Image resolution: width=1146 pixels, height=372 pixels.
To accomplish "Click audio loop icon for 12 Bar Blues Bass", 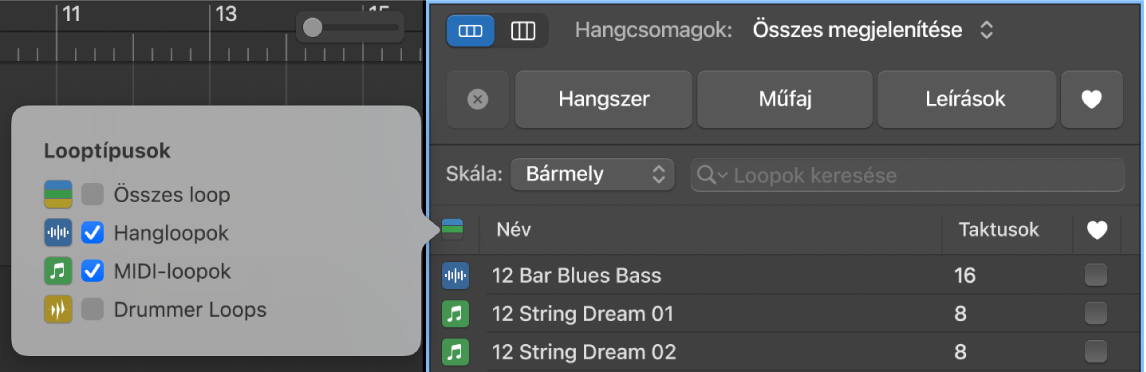I will tap(455, 276).
